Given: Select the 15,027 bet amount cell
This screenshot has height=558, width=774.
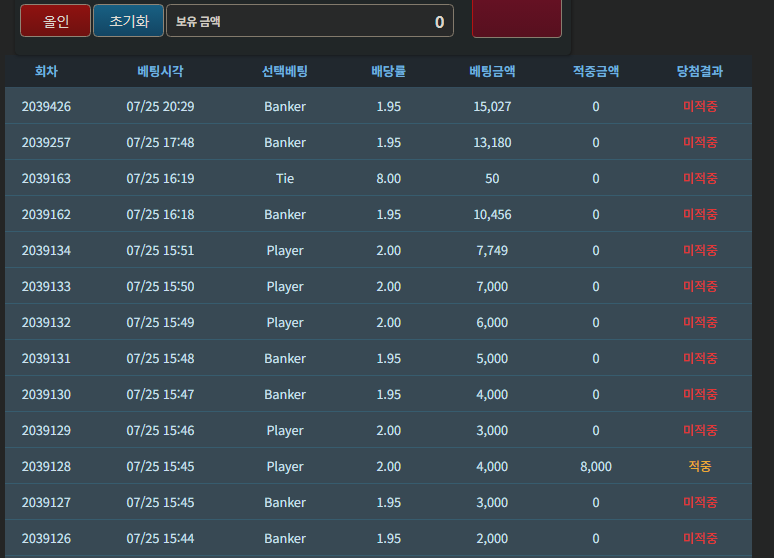Looking at the screenshot, I should [x=492, y=106].
